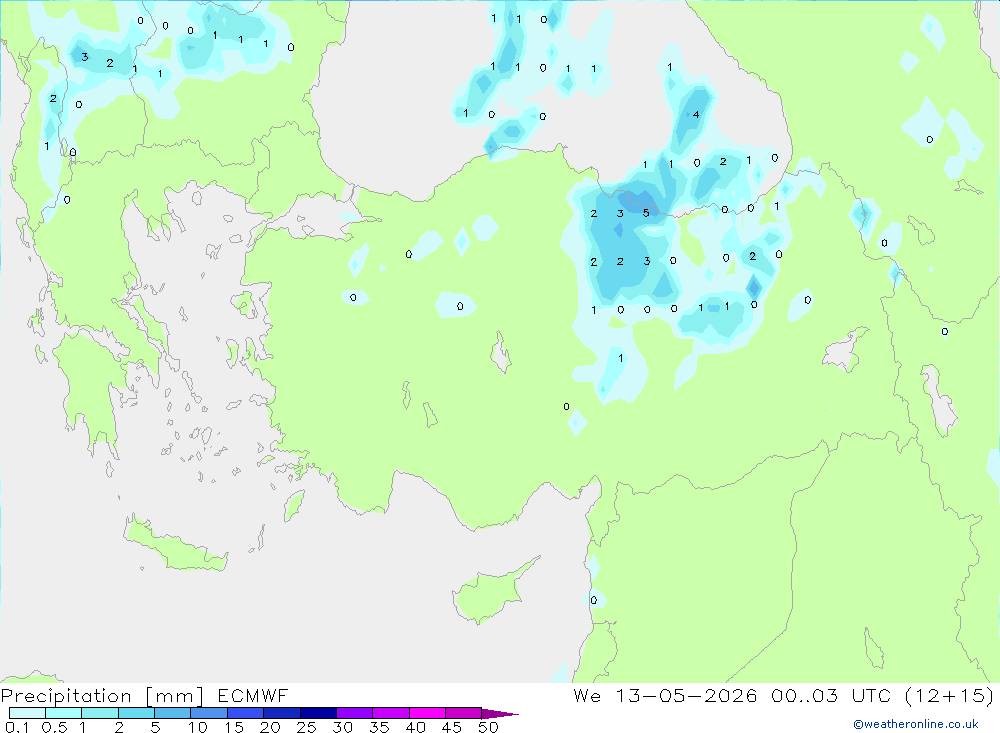Screen dimensions: 1000x733
Task: Click the 'We 13-05-2026' date label
Action: point(665,696)
